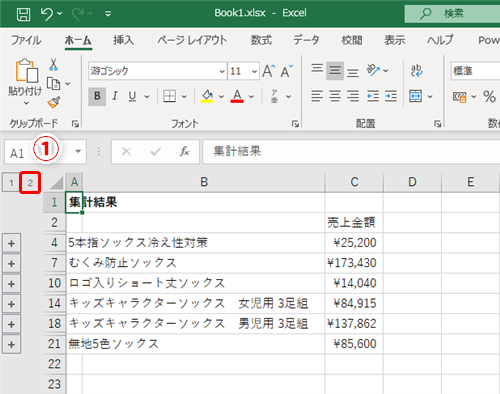Screen dimensions: 500x394
Task: Click the phonetic guide (ふりがな) icon
Action: click(274, 96)
